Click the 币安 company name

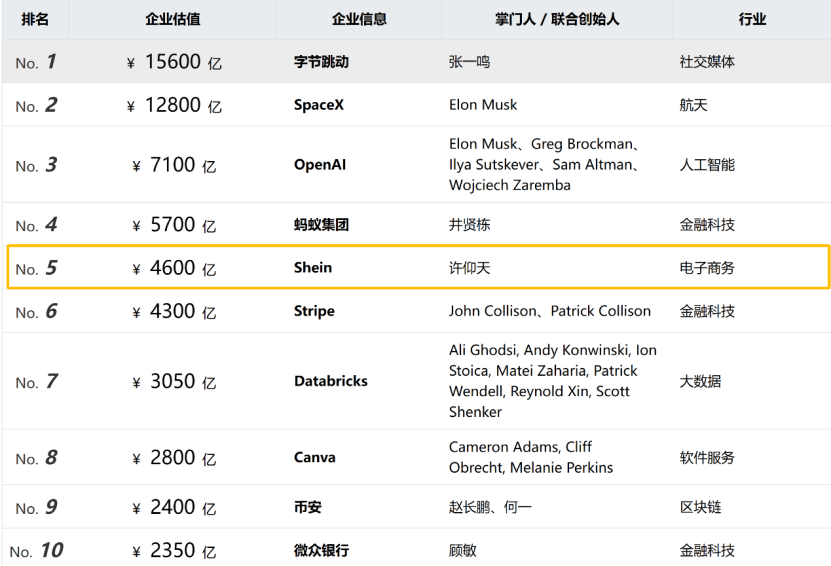[x=308, y=507]
